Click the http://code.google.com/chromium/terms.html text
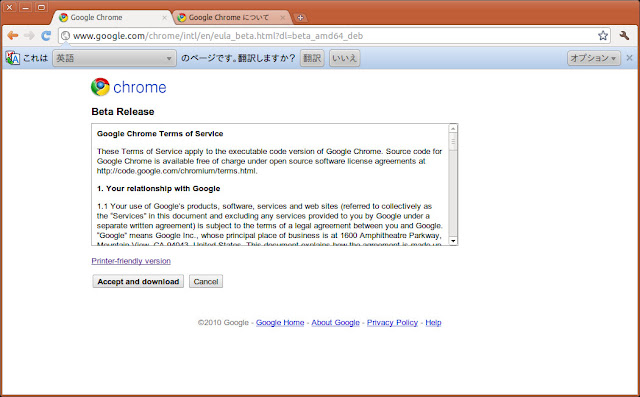This screenshot has width=640, height=397. (x=177, y=171)
